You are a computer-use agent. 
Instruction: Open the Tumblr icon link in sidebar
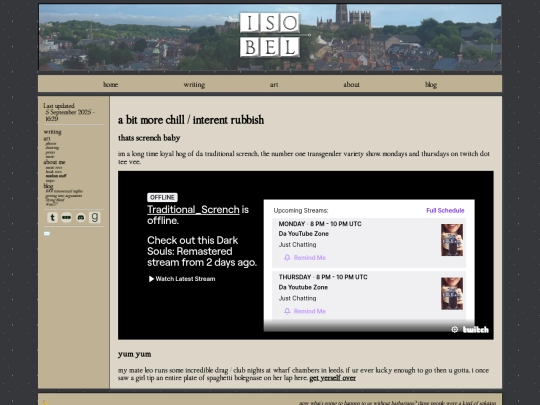pyautogui.click(x=52, y=217)
